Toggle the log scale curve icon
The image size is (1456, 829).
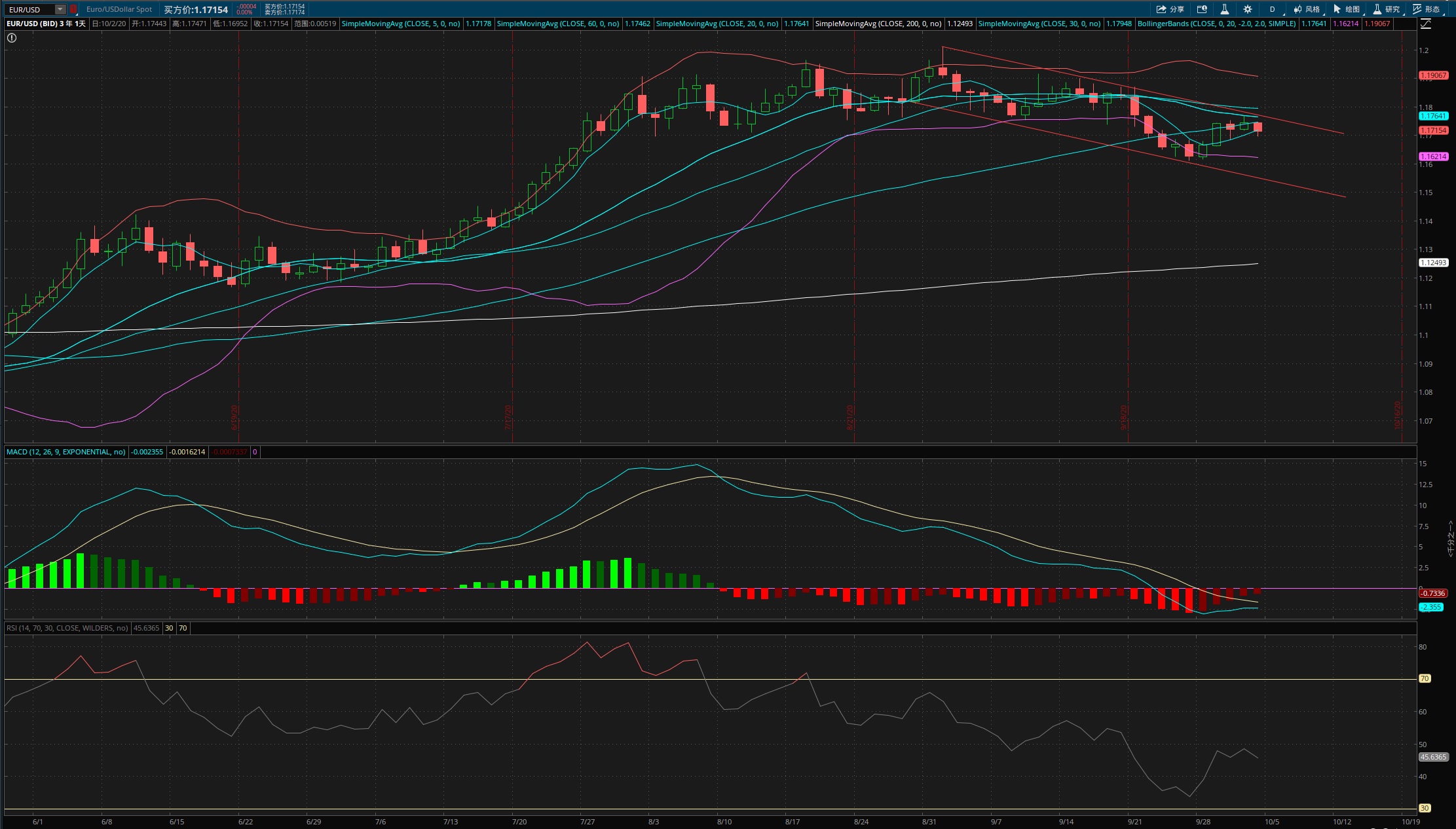pyautogui.click(x=1426, y=24)
